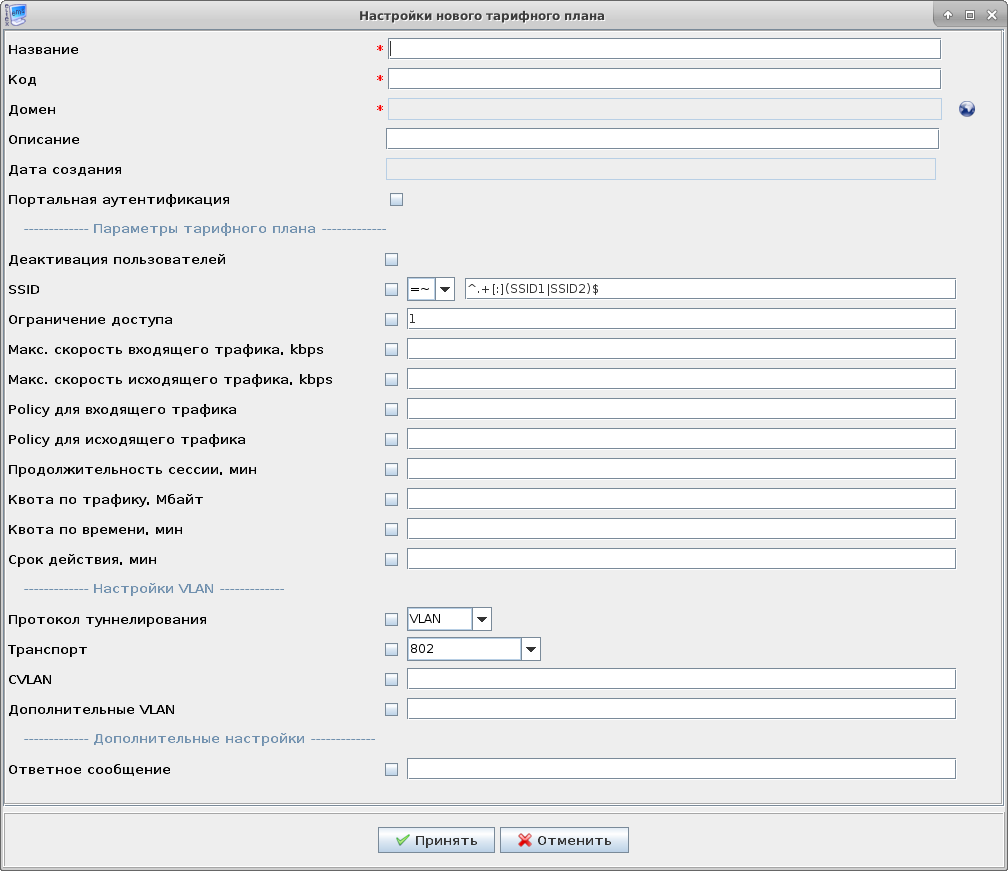1008x871 pixels.
Task: Click the Квота по трафику field
Action: 681,499
